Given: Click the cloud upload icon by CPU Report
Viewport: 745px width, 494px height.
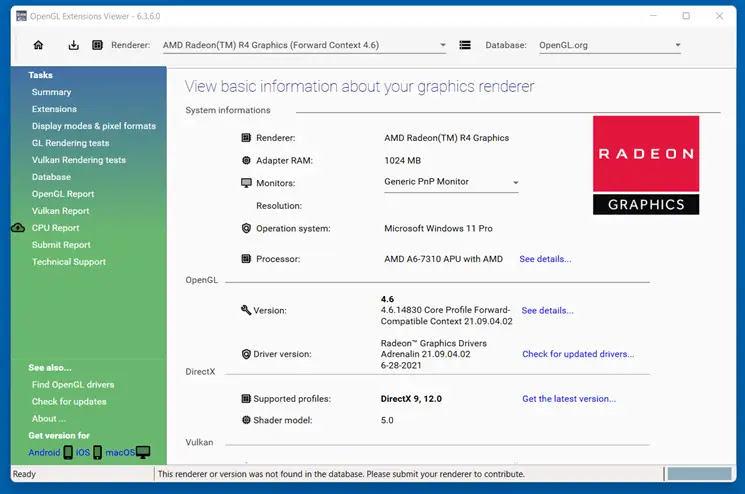Looking at the screenshot, I should 18,228.
